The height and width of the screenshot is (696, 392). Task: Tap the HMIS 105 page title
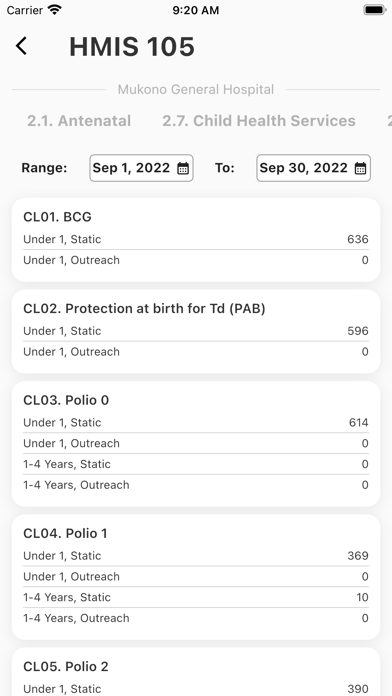point(132,47)
